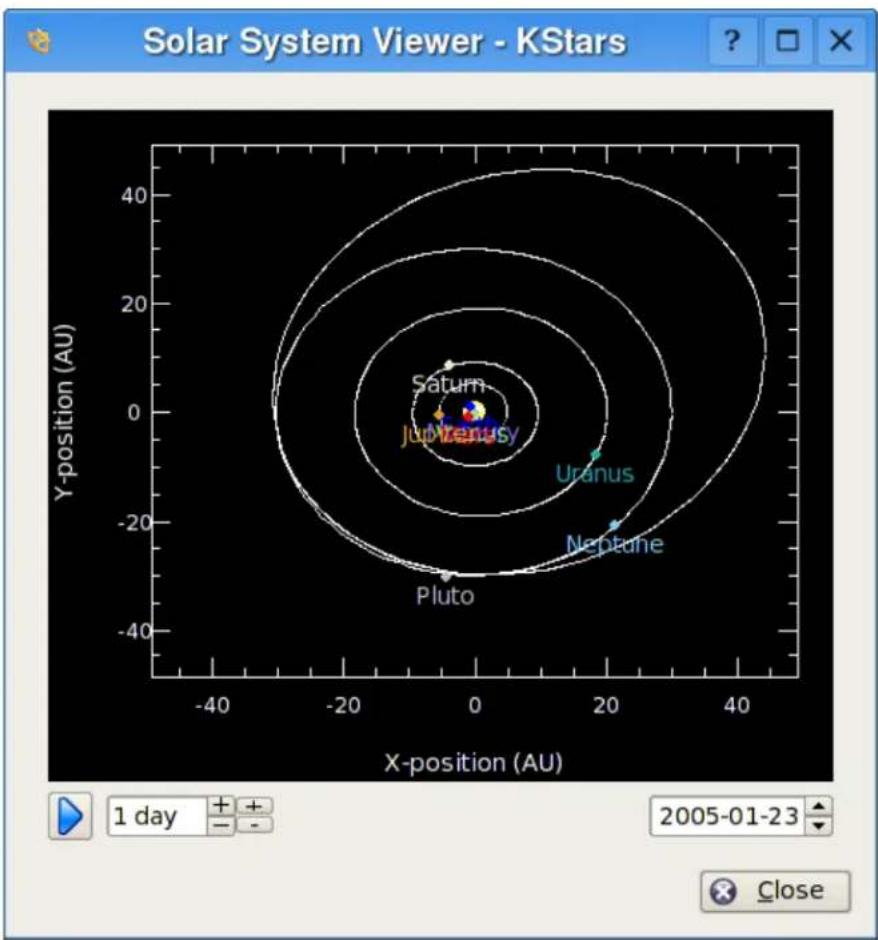Select the orange Jupiter planet marker
Viewport: 878px width, 940px height.
coord(439,414)
